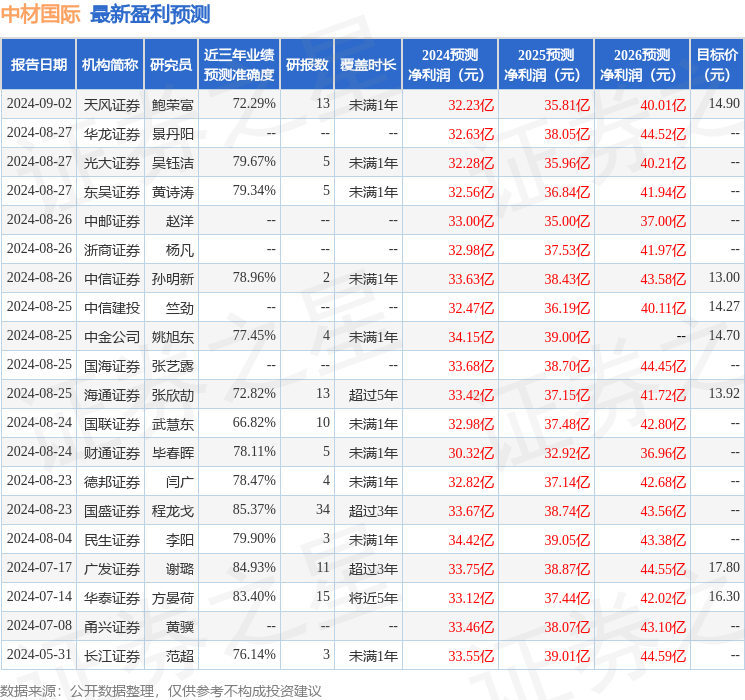The image size is (745, 700).
Task: Select the 国海证券 institution cell
Action: point(112,366)
